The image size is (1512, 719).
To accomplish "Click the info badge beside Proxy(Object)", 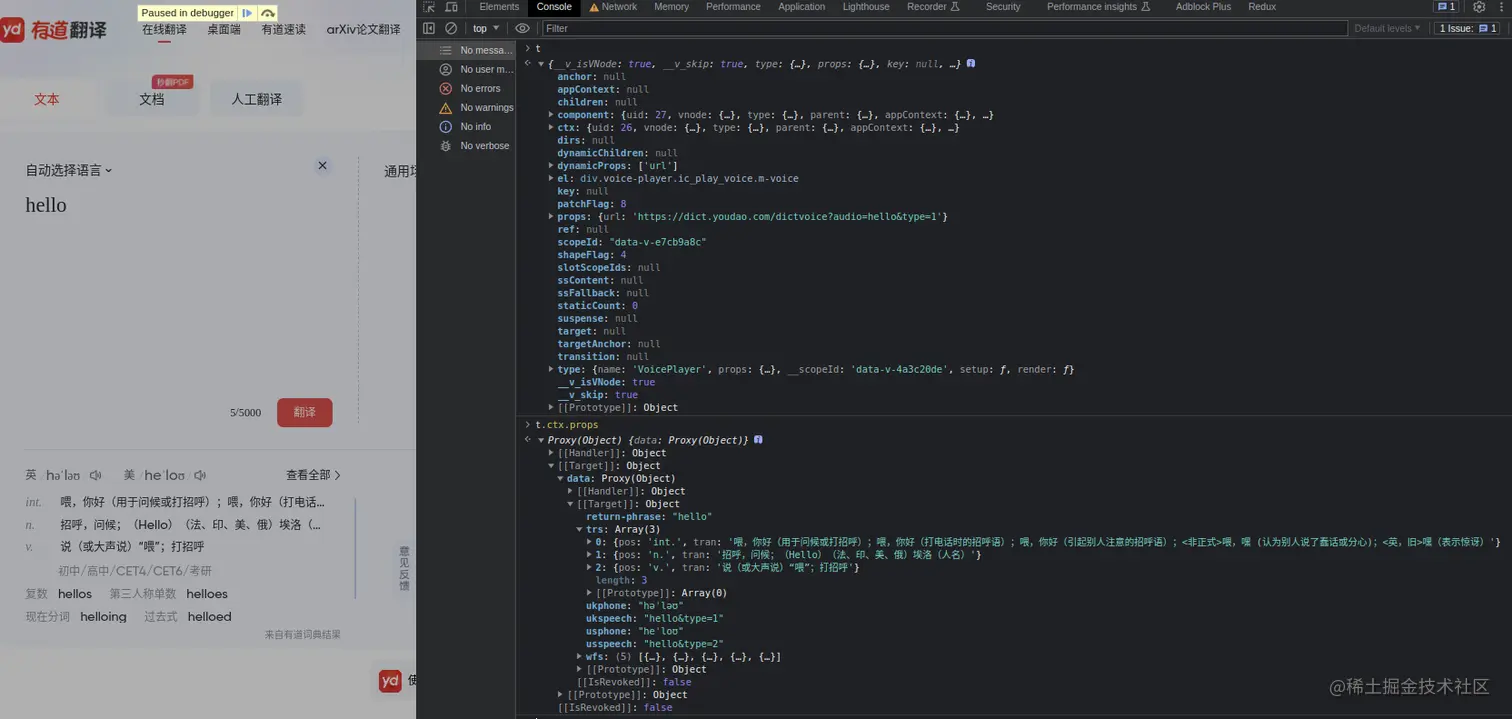I will tap(758, 440).
